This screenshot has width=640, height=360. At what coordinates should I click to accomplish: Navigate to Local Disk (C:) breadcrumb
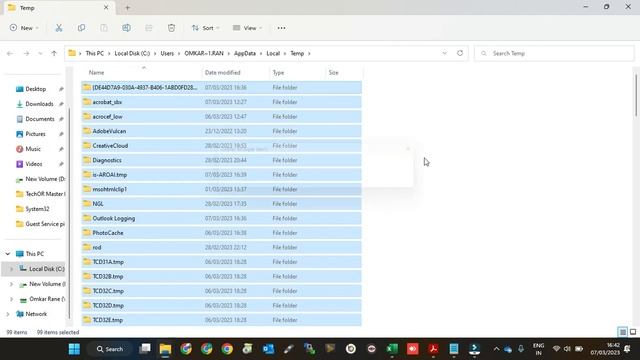[x=132, y=53]
